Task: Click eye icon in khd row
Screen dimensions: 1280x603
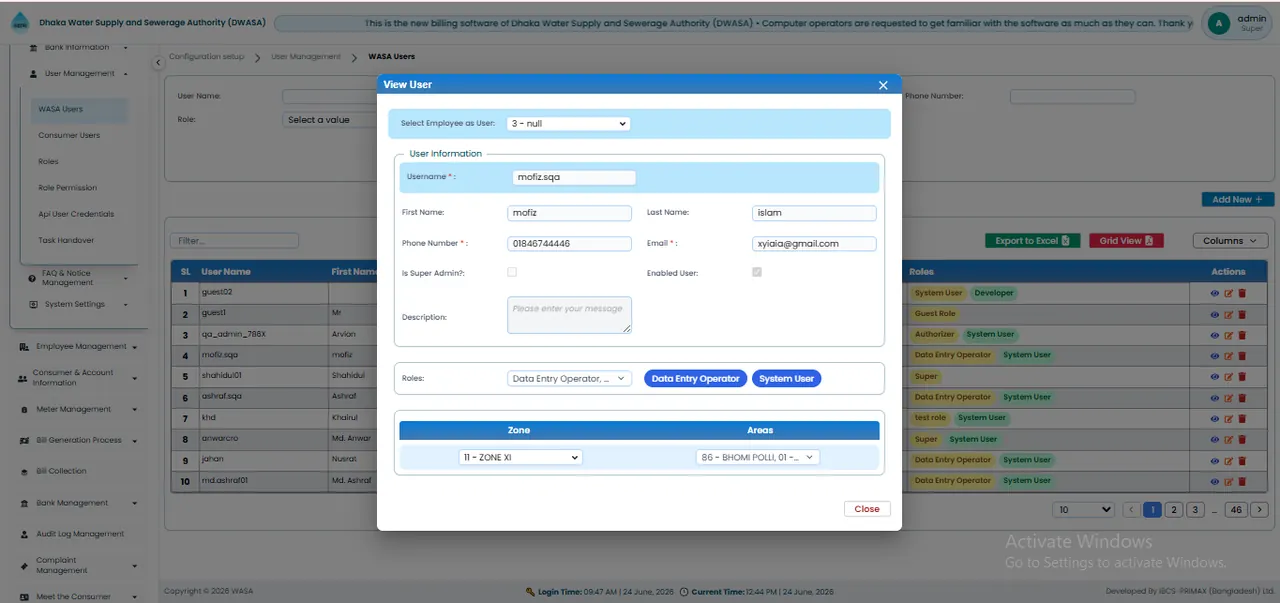Action: (1215, 418)
